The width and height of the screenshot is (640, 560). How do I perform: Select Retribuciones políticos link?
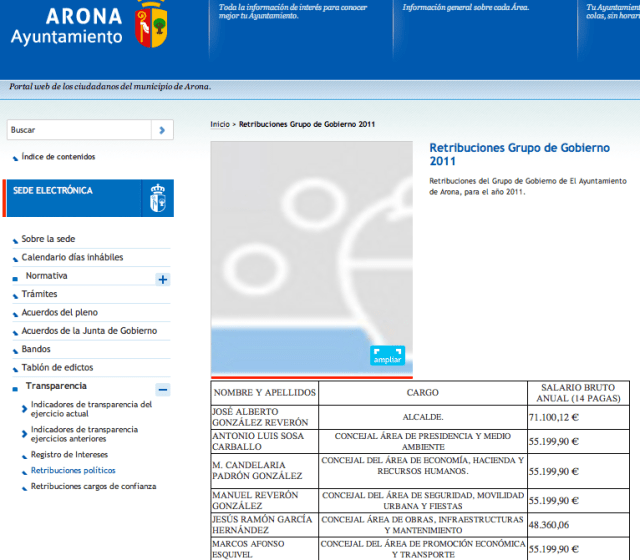[x=73, y=470]
